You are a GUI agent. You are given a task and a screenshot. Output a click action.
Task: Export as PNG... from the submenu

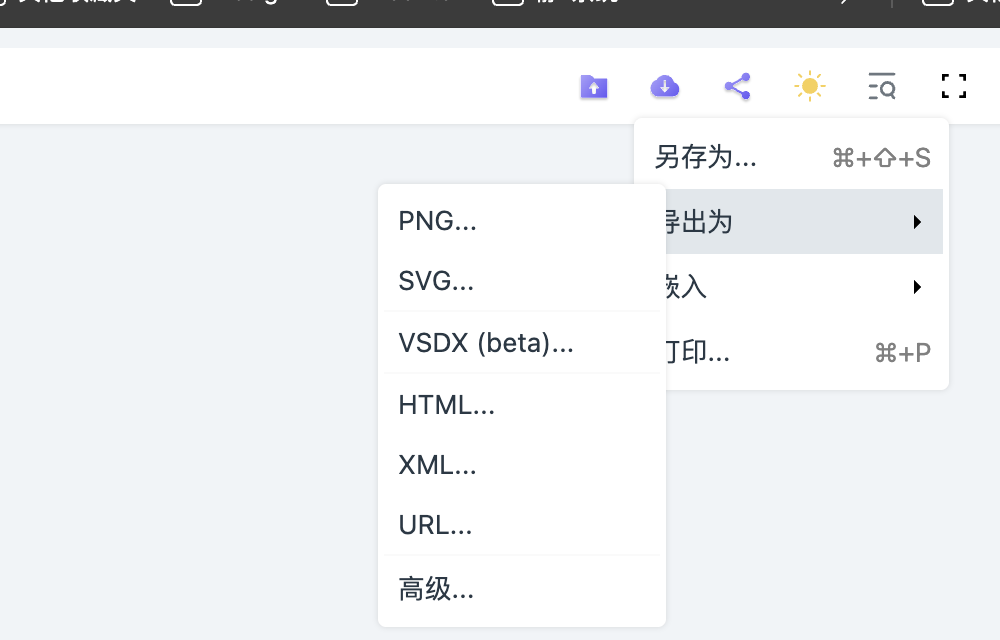(438, 221)
